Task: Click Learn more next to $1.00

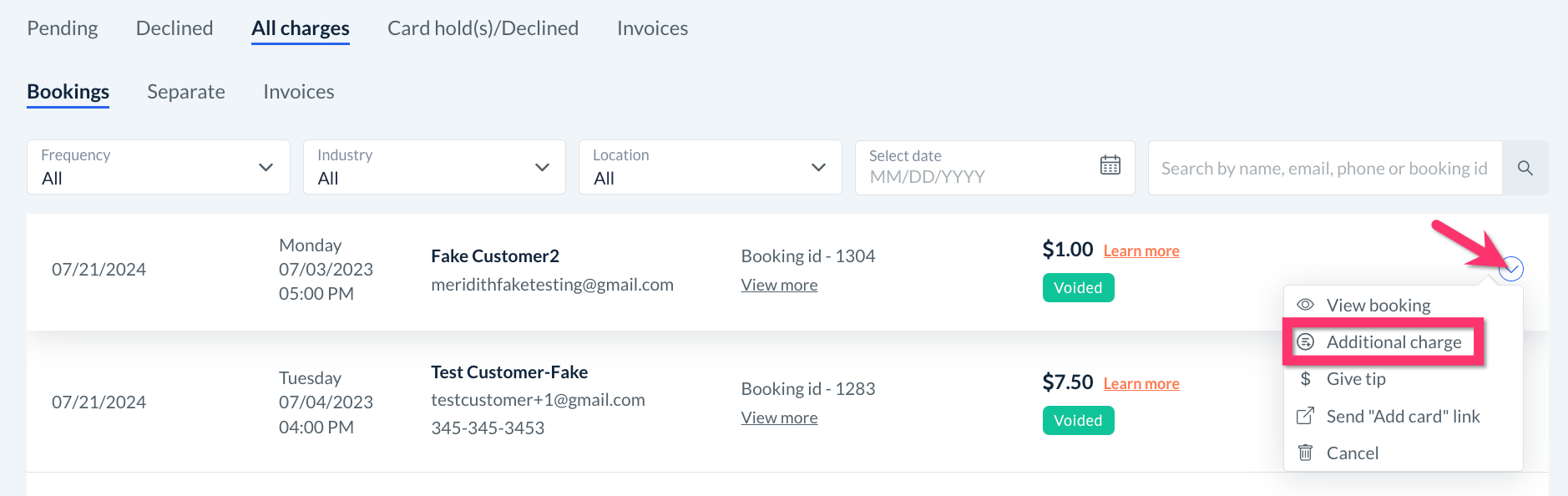Action: pos(1141,251)
